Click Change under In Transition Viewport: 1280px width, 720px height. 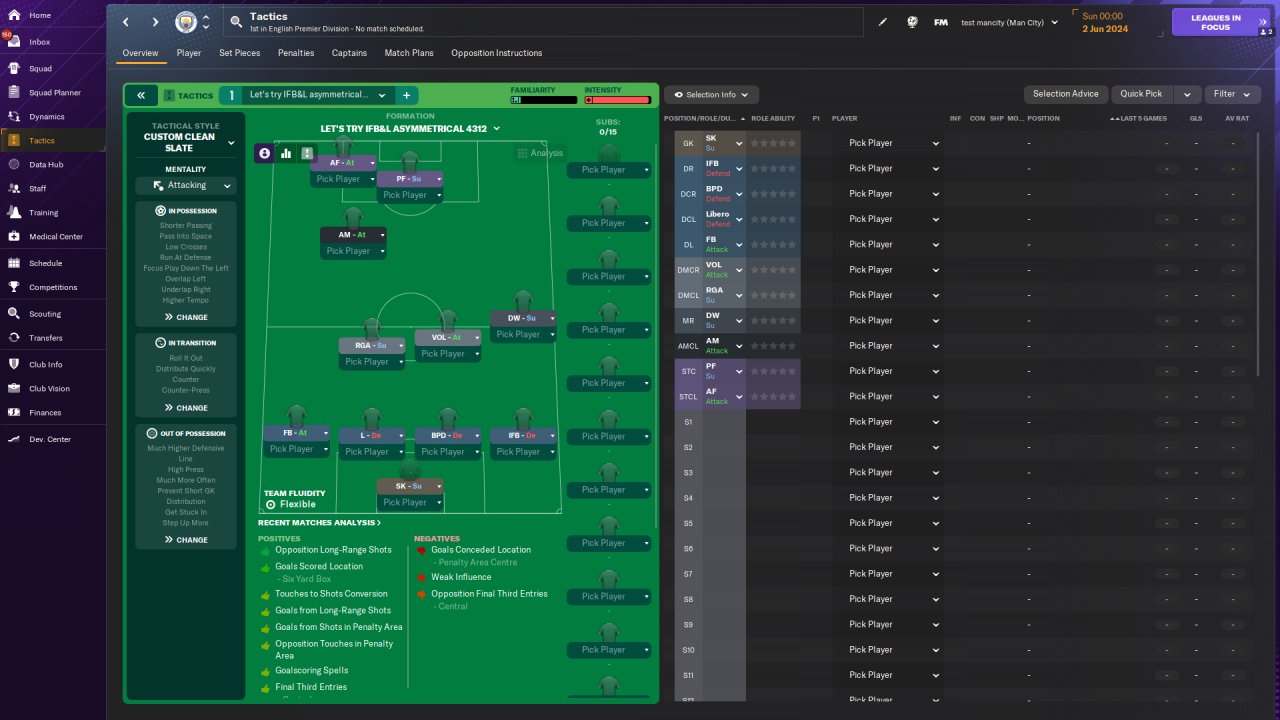tap(186, 408)
